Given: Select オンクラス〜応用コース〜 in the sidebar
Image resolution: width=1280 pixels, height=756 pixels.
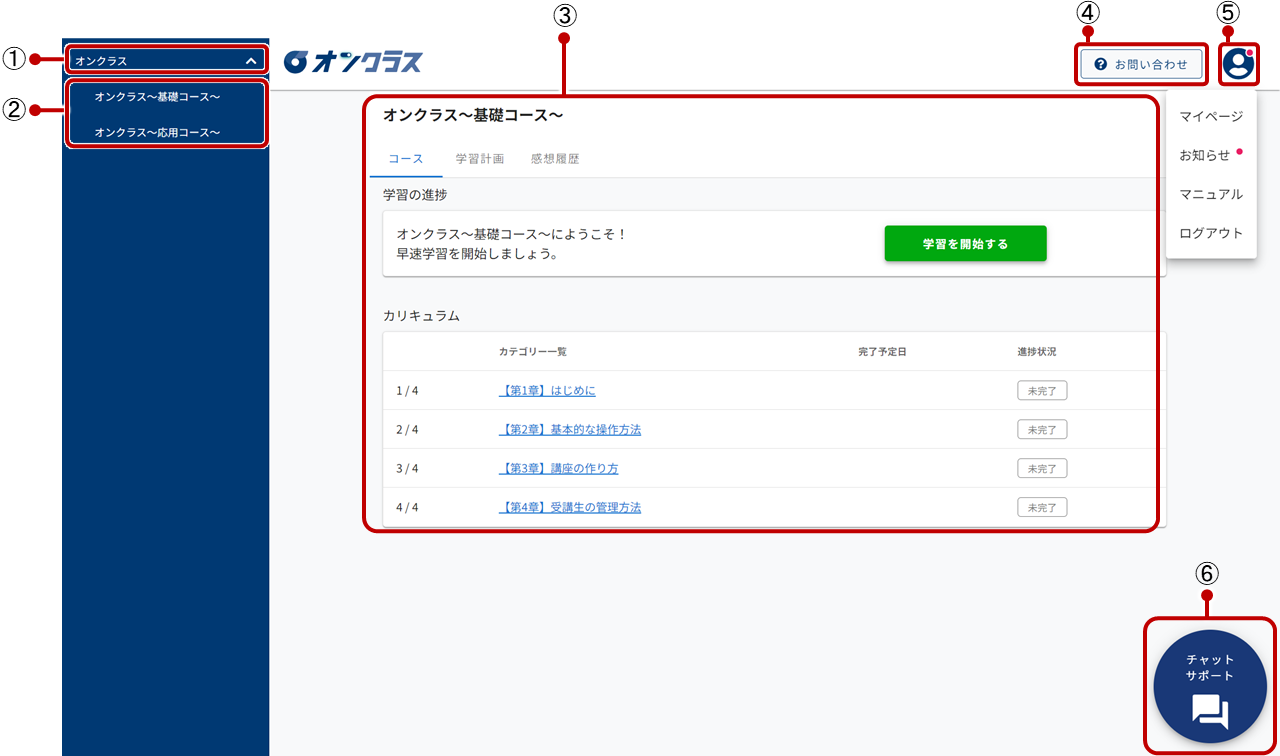Looking at the screenshot, I should click(157, 132).
